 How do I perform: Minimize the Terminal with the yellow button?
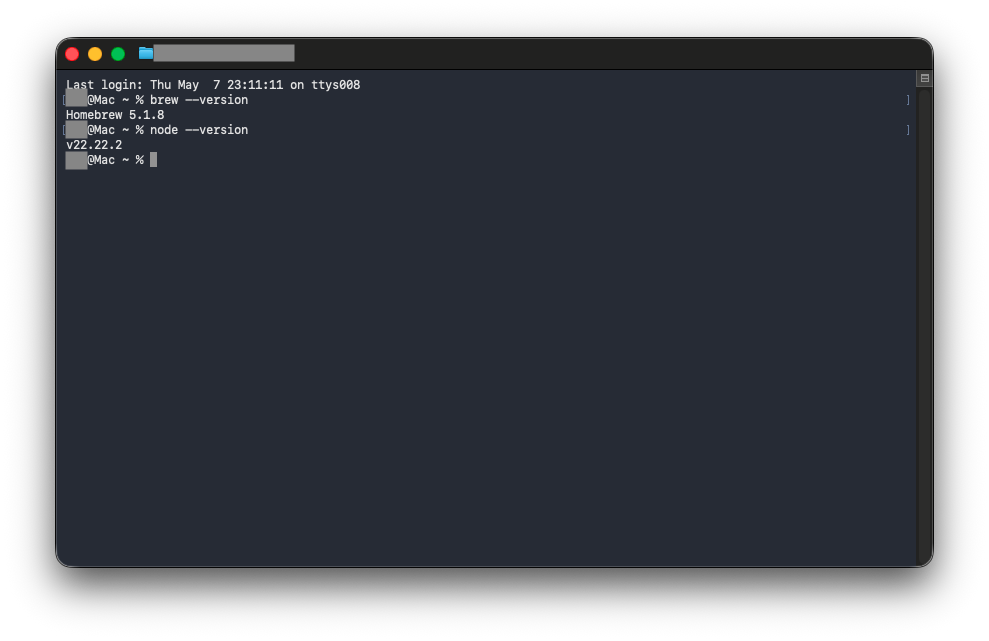click(x=95, y=54)
